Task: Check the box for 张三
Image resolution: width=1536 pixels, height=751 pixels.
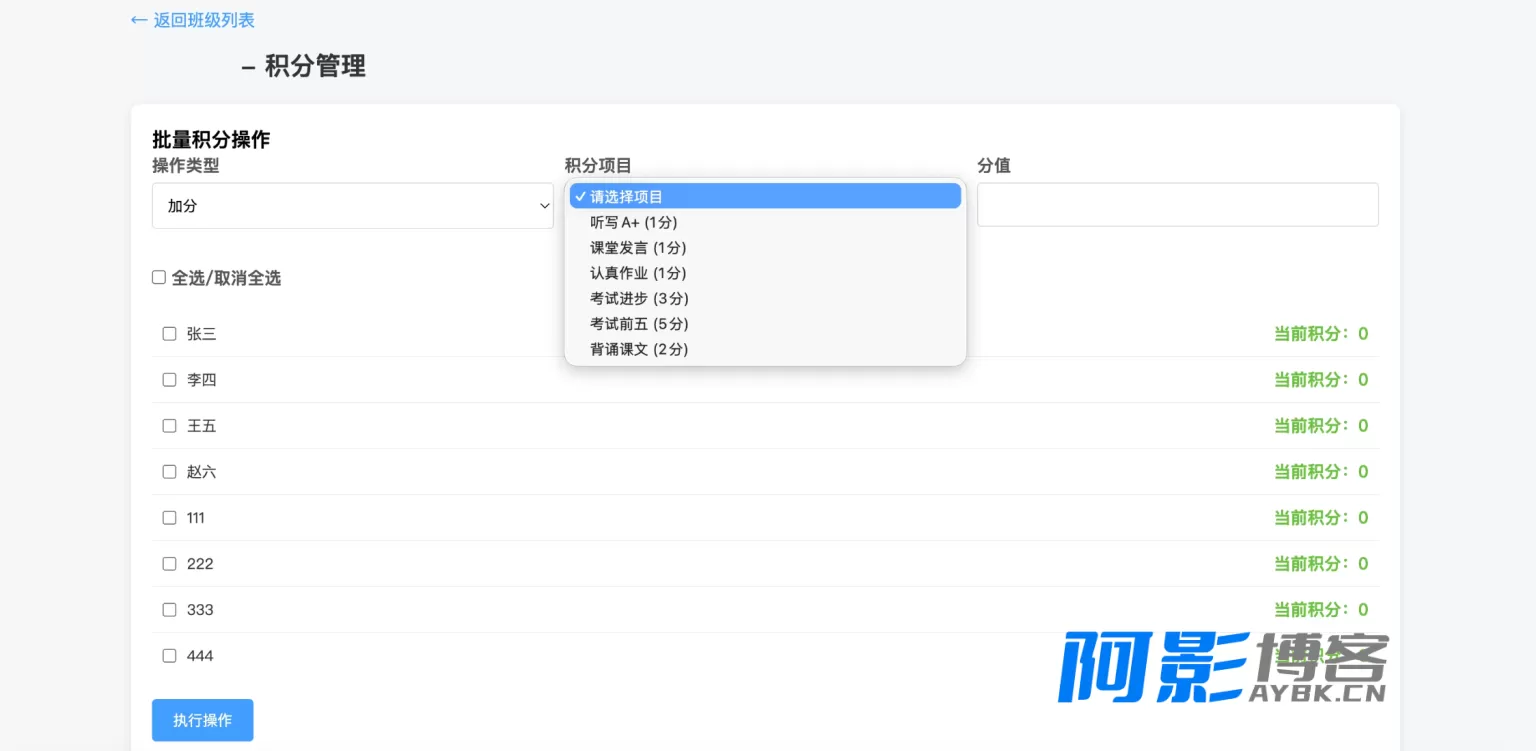Action: click(169, 334)
